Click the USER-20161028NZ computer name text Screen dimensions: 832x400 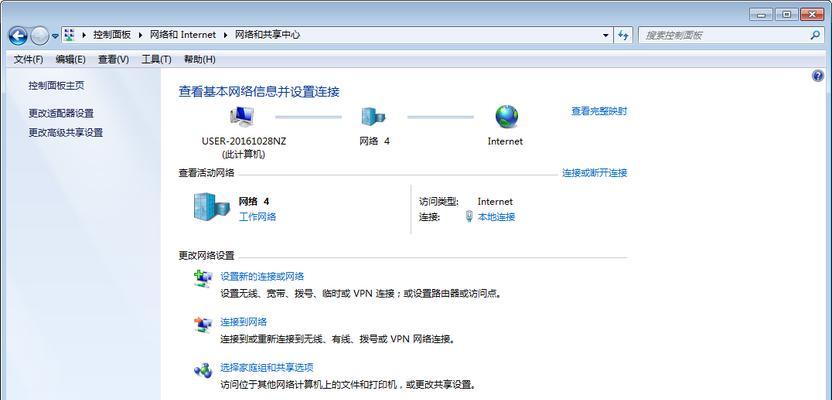click(x=244, y=142)
